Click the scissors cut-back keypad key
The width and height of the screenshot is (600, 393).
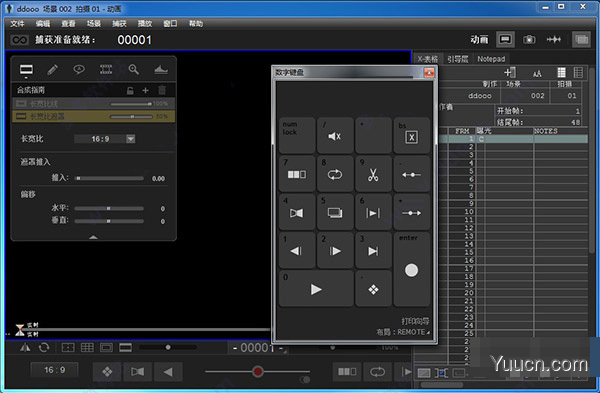(x=373, y=173)
